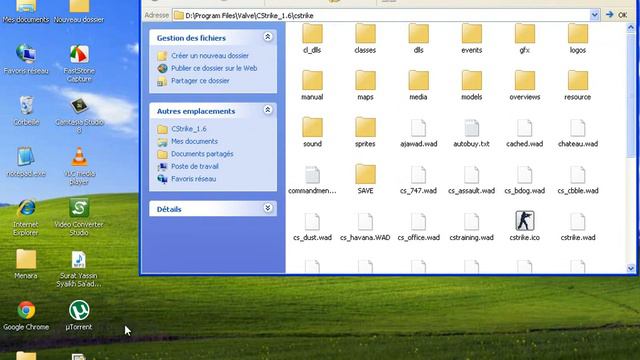Select the SAVE folder
This screenshot has width=640, height=360.
tap(365, 180)
